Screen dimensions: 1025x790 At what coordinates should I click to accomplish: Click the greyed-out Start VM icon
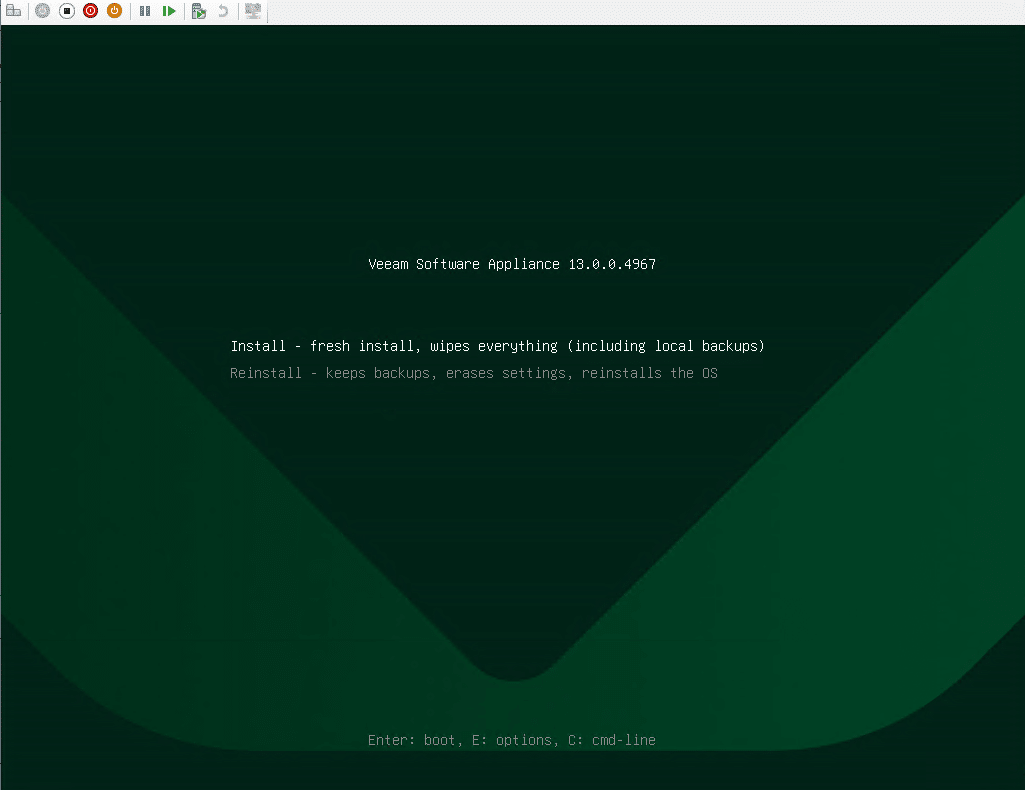[42, 11]
